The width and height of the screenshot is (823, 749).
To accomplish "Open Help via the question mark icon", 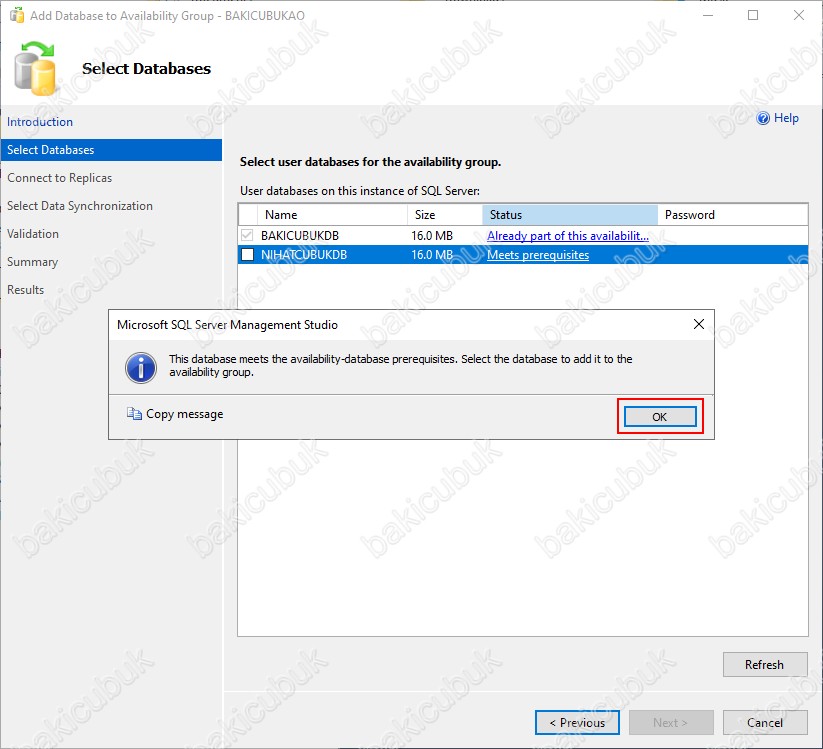I will [x=763, y=118].
